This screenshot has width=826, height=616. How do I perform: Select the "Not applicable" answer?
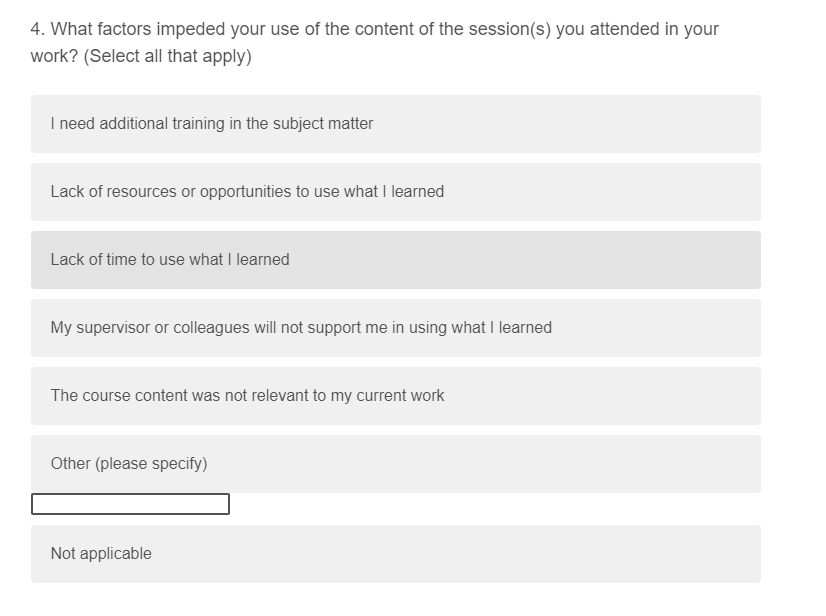[x=395, y=554]
